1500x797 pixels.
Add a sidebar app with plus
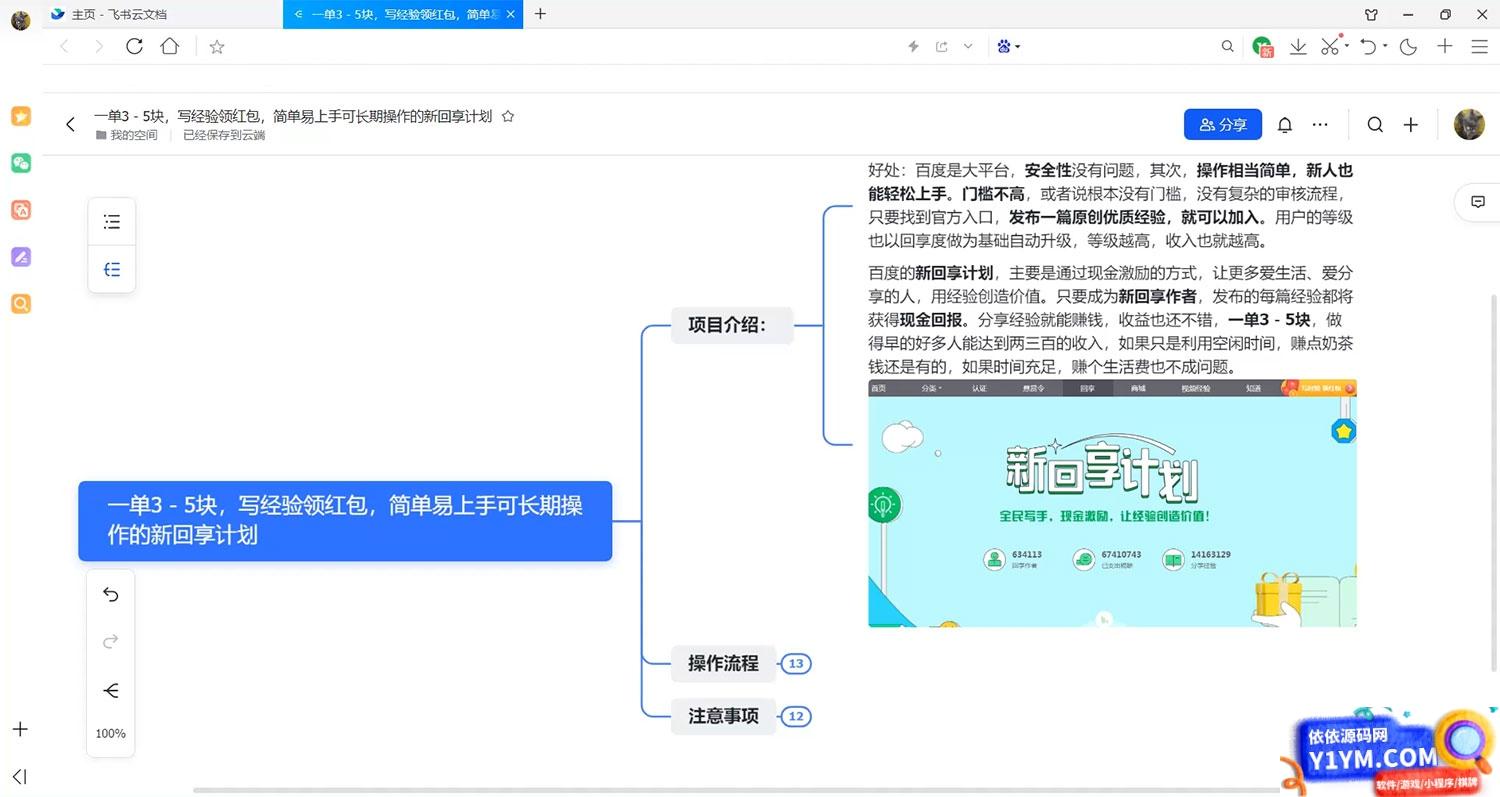pos(20,729)
